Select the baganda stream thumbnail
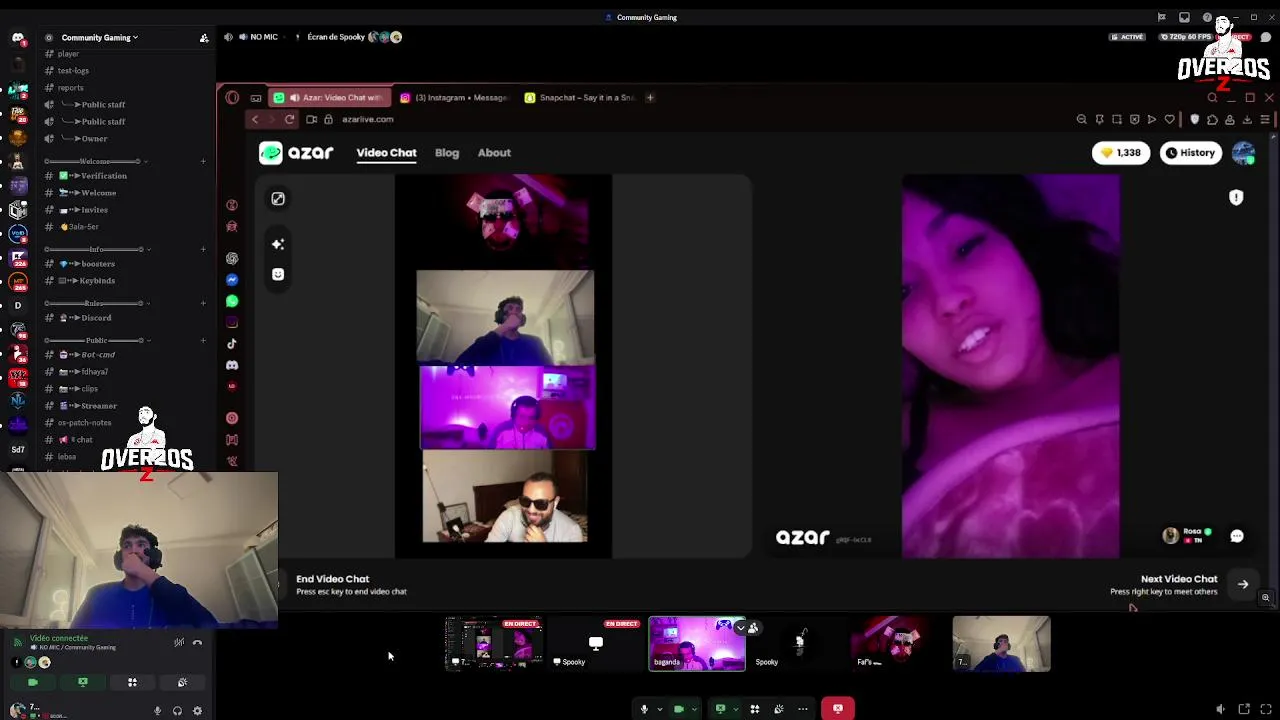1280x720 pixels. coord(697,643)
